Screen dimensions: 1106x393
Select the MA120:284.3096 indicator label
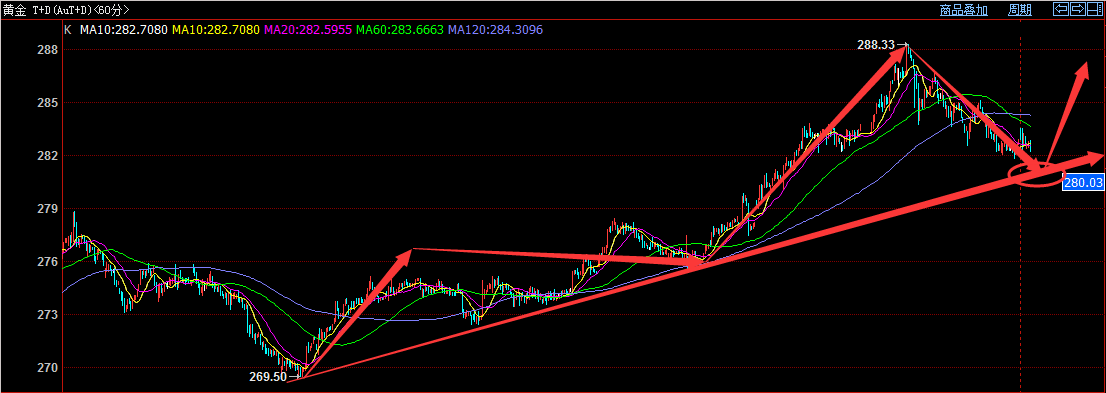click(x=496, y=30)
